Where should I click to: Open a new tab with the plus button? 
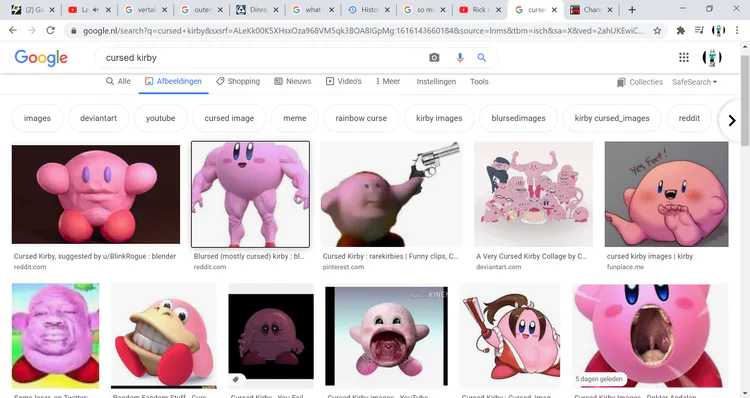pos(632,10)
